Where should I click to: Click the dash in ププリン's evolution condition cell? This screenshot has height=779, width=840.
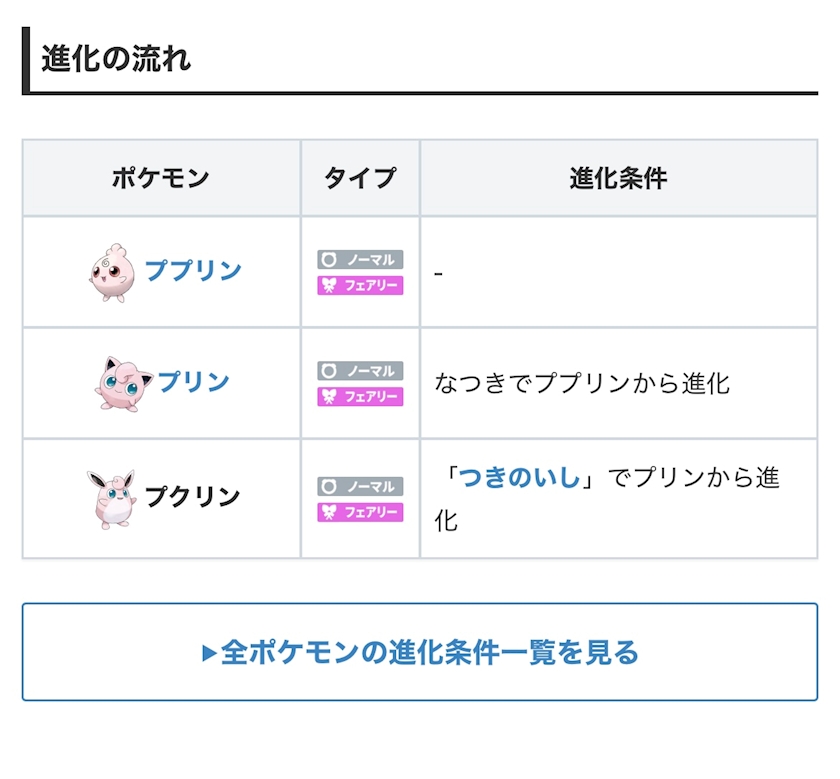point(438,273)
